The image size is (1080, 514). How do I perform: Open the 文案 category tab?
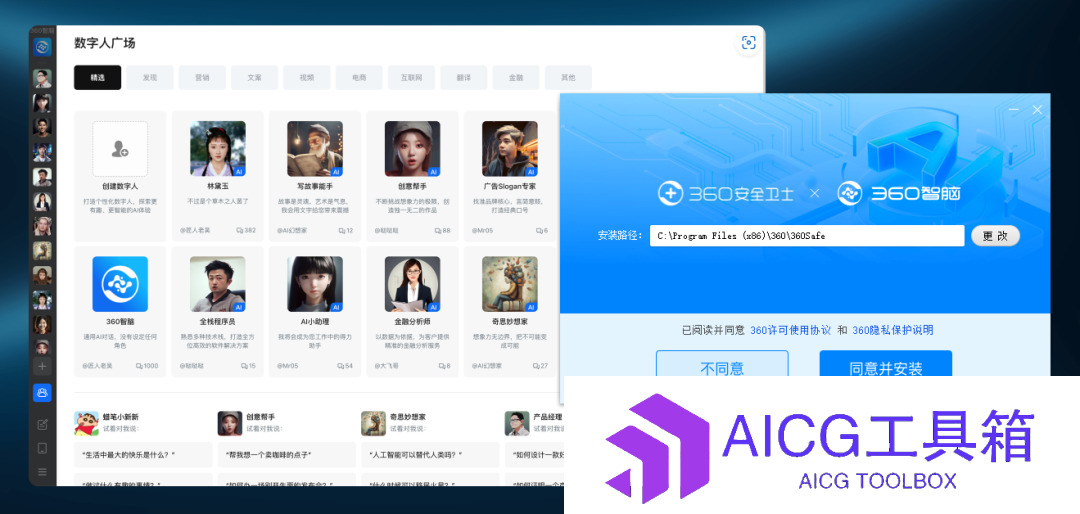[255, 78]
